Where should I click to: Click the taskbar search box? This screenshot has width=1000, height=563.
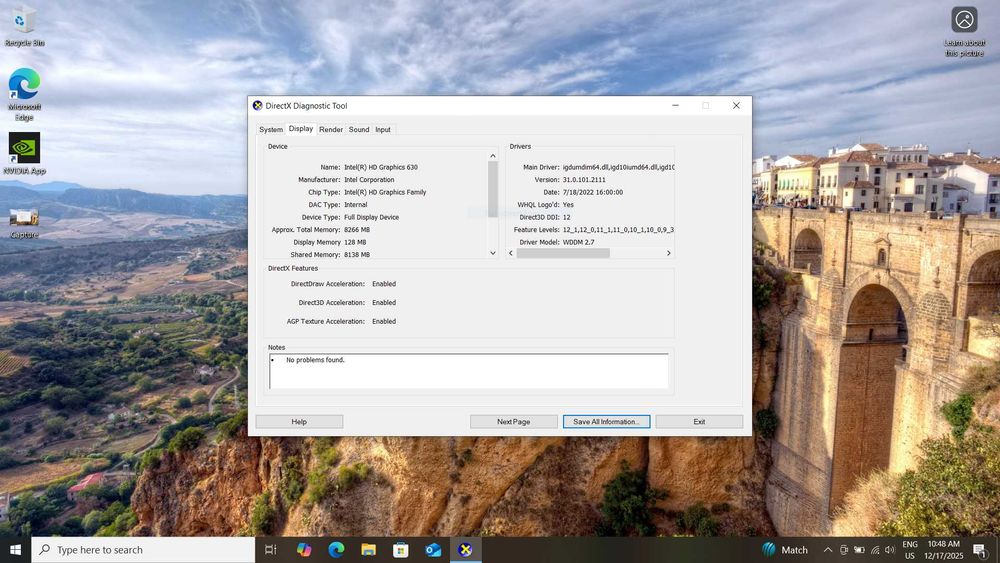tap(143, 550)
